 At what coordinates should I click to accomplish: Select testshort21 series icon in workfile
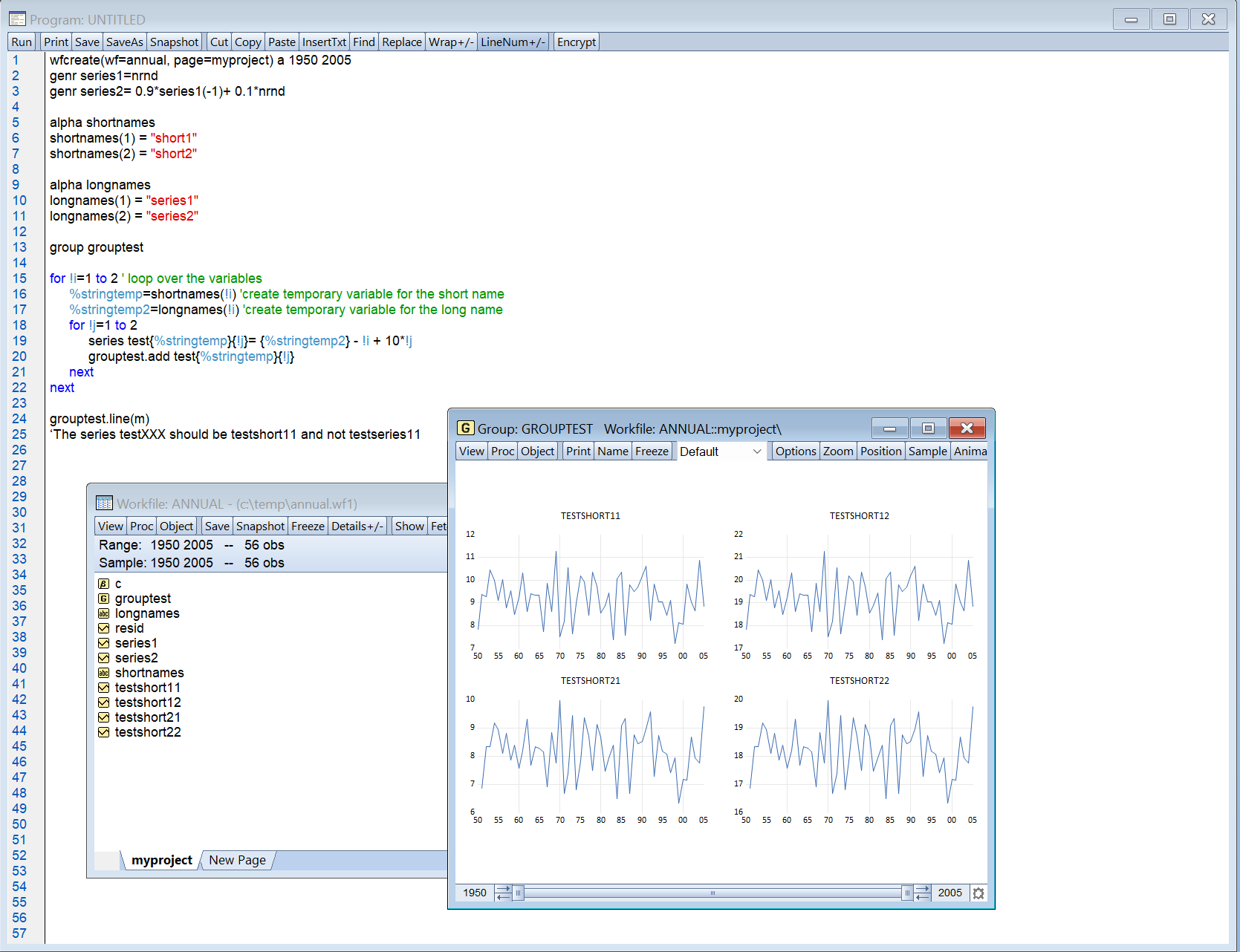pos(103,717)
